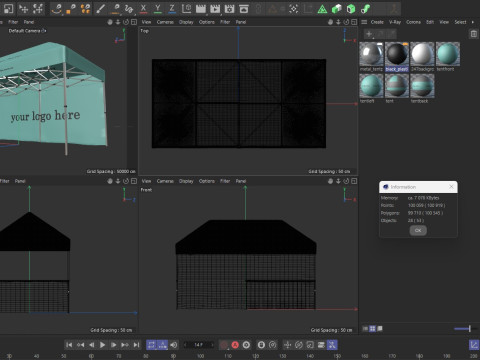Click the green triangle plugin icon
This screenshot has width=480, height=360.
click(322, 9)
